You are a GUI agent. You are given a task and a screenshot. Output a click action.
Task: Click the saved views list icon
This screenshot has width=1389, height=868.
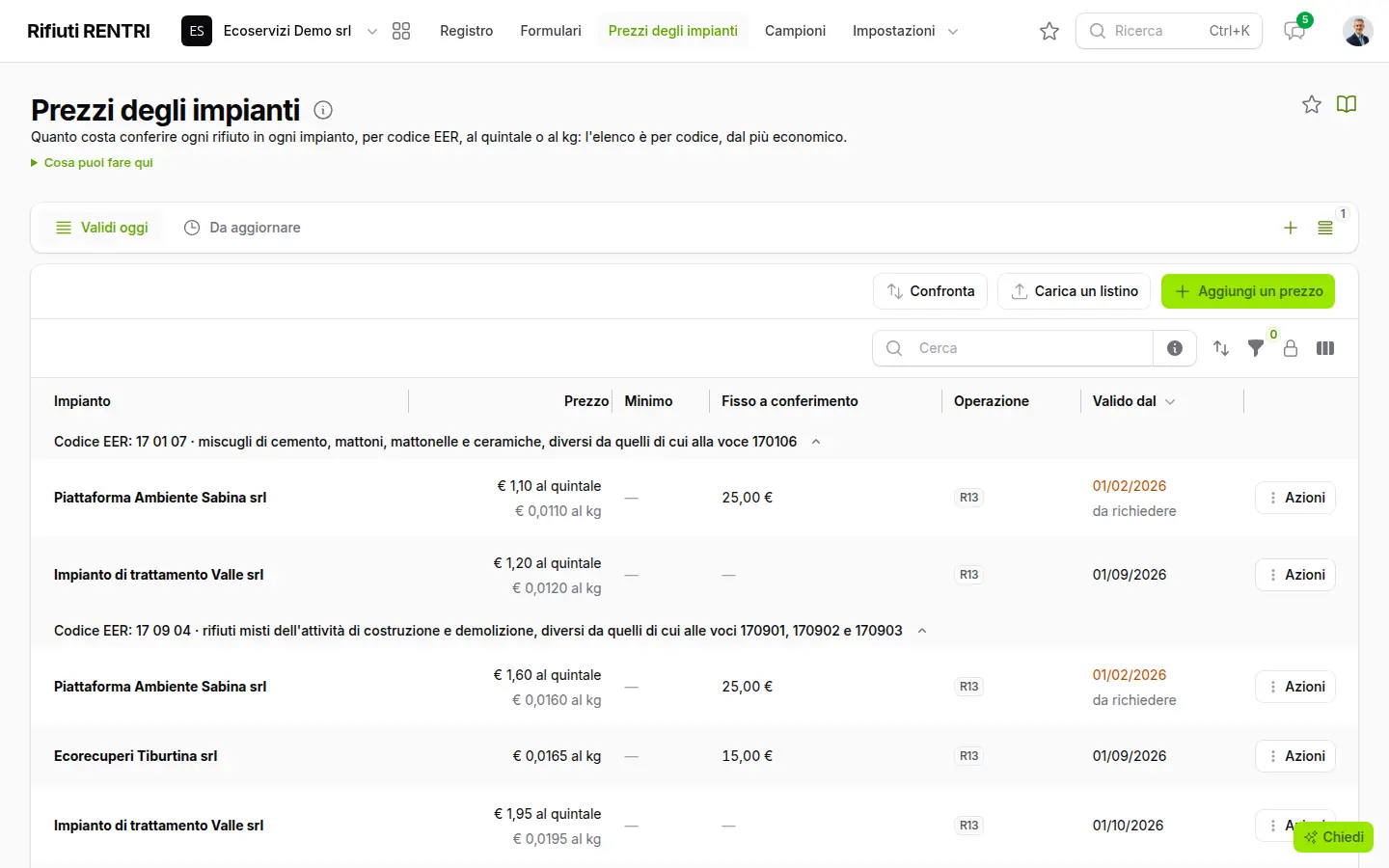click(1325, 228)
